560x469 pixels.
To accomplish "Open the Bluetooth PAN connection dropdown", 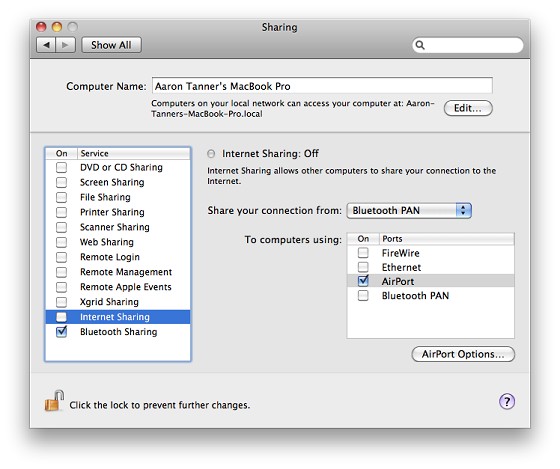I will coord(409,210).
